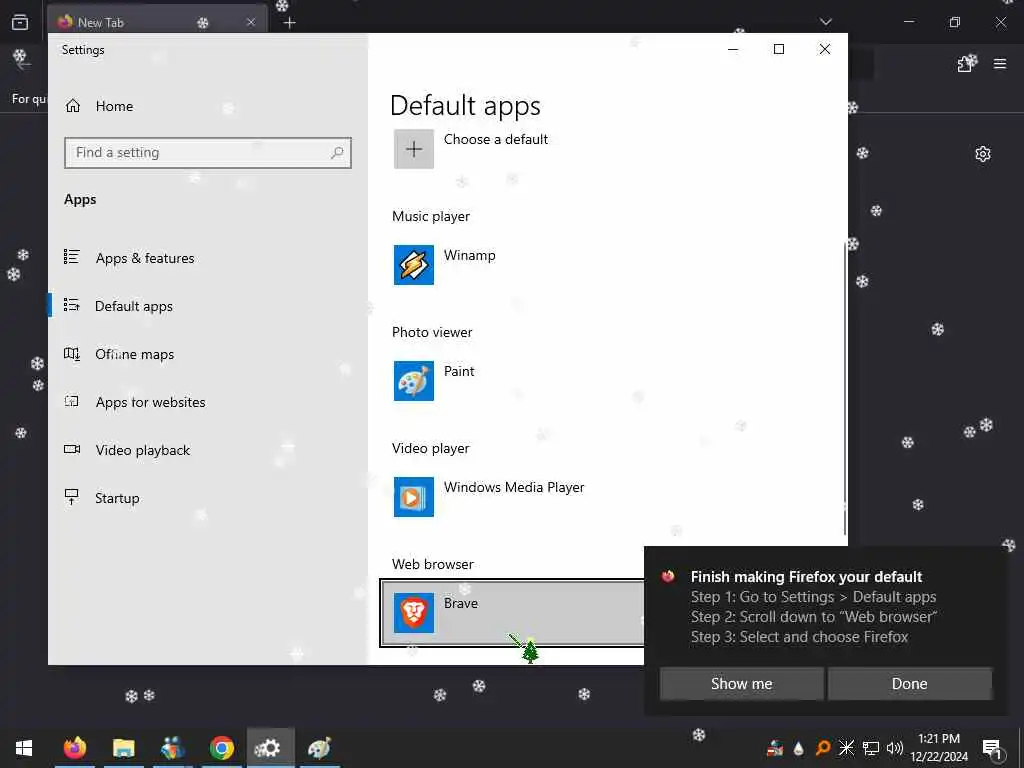Open Offline maps settings page
Image resolution: width=1024 pixels, height=768 pixels.
point(135,354)
